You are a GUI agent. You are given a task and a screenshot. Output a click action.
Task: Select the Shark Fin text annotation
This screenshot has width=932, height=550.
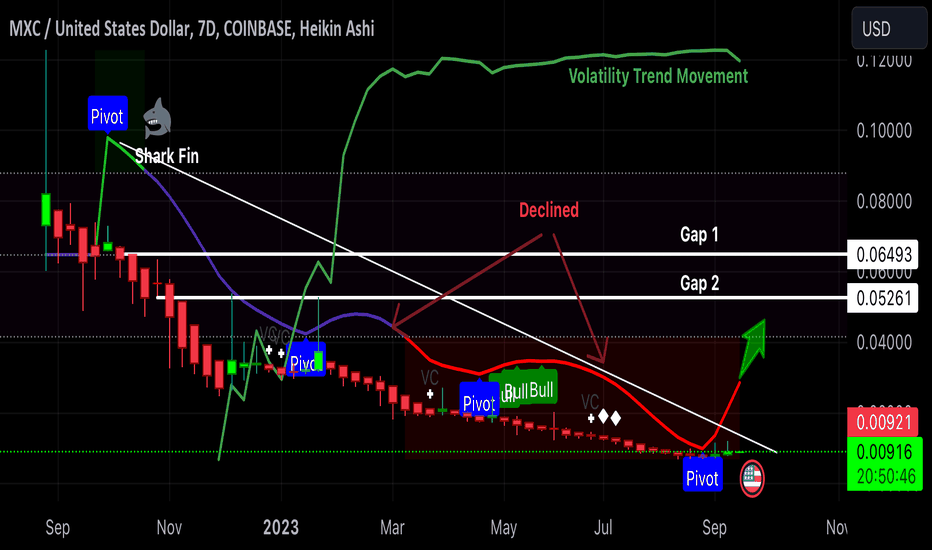click(x=167, y=156)
